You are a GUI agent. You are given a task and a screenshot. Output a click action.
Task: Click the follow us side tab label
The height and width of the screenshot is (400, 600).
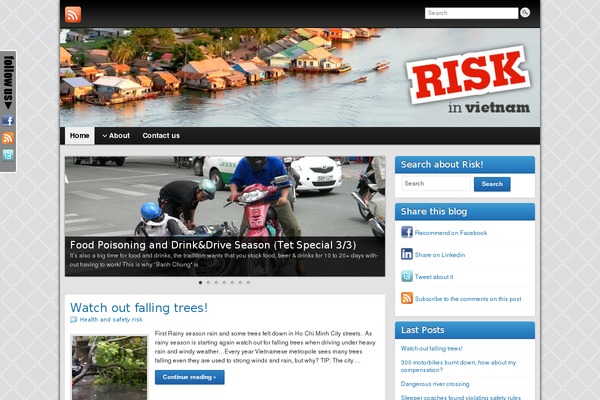[8, 82]
